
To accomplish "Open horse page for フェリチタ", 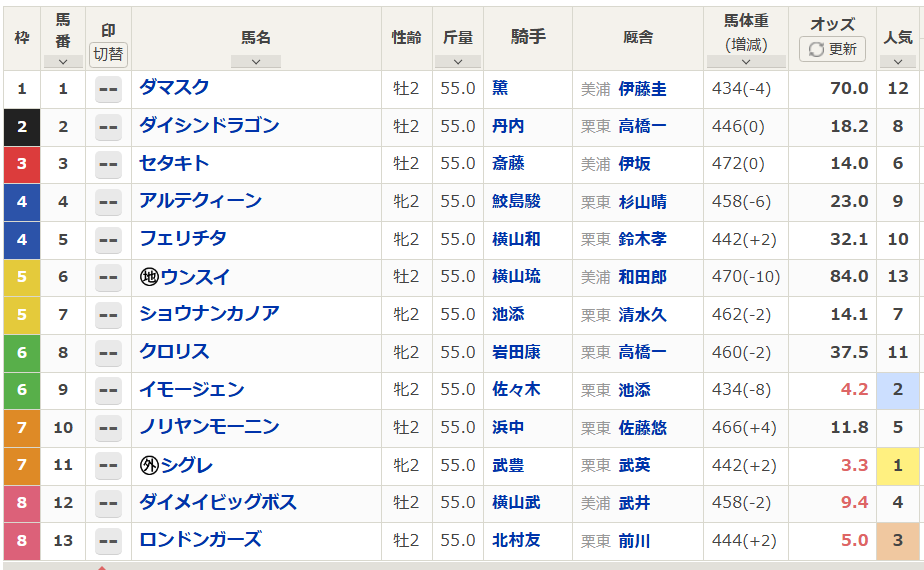I will [183, 239].
